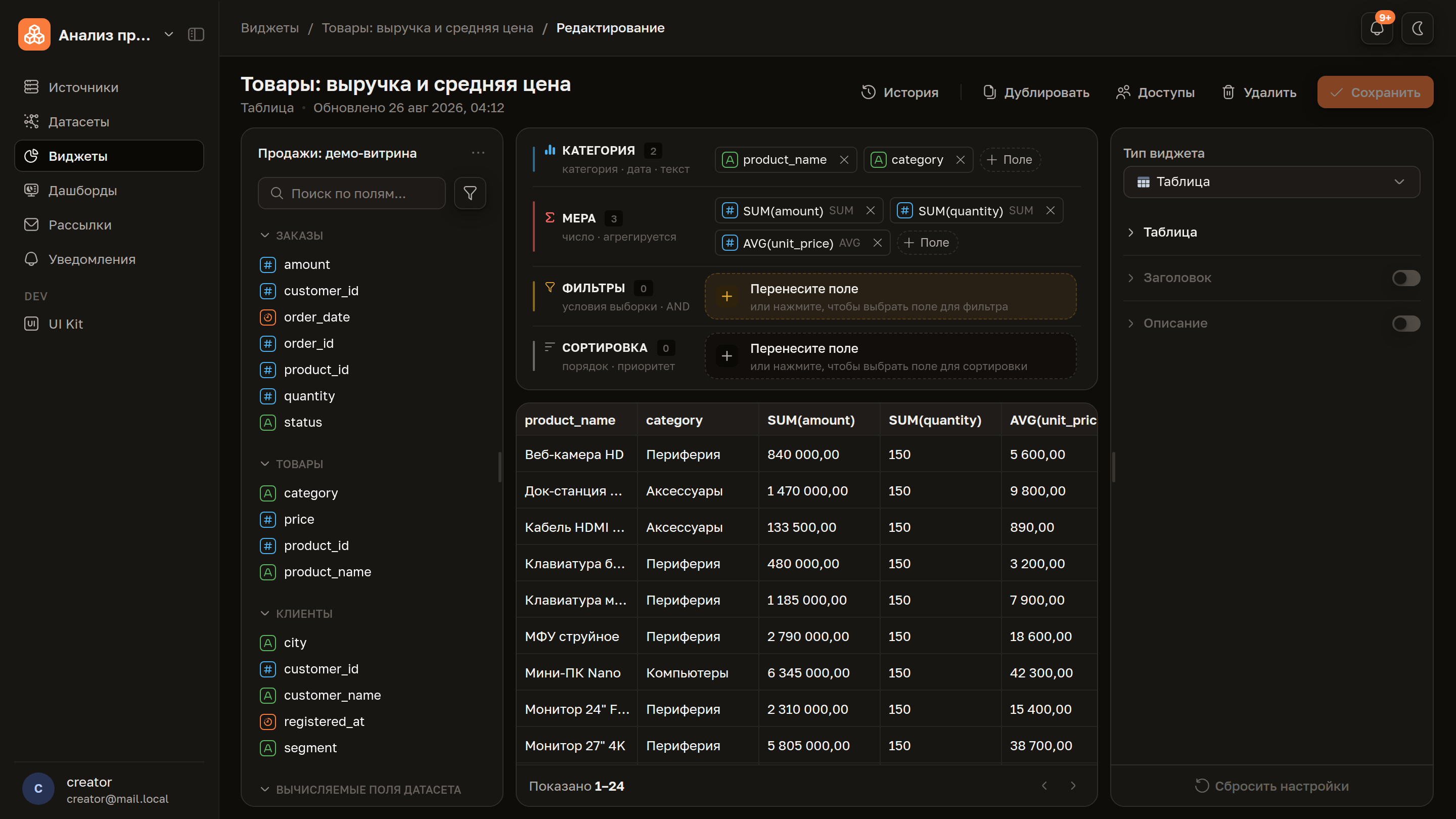Add a field to МЕРА section
The image size is (1456, 819).
pos(927,243)
